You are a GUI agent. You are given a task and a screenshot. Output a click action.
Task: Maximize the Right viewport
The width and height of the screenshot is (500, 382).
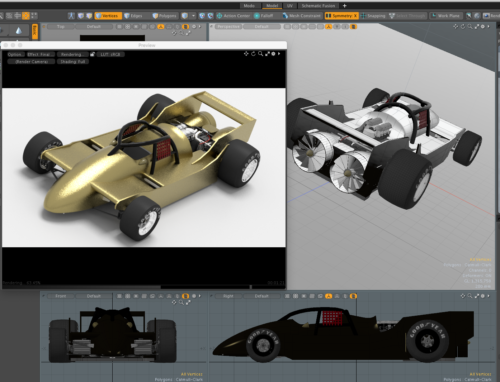477,296
